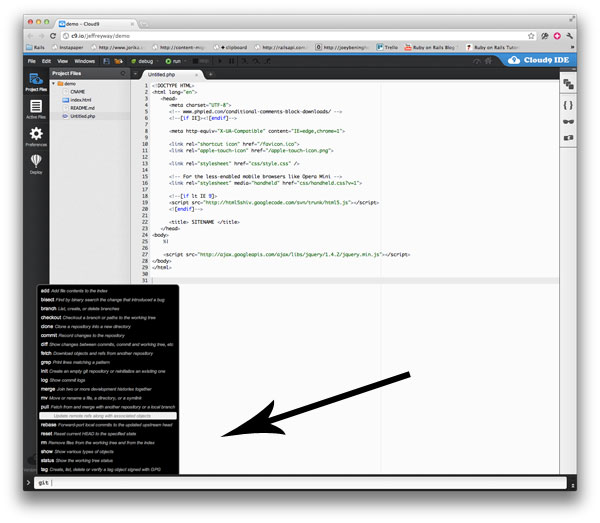This screenshot has height=523, width=600.
Task: Open the Instapaper bookmark
Action: 68,47
